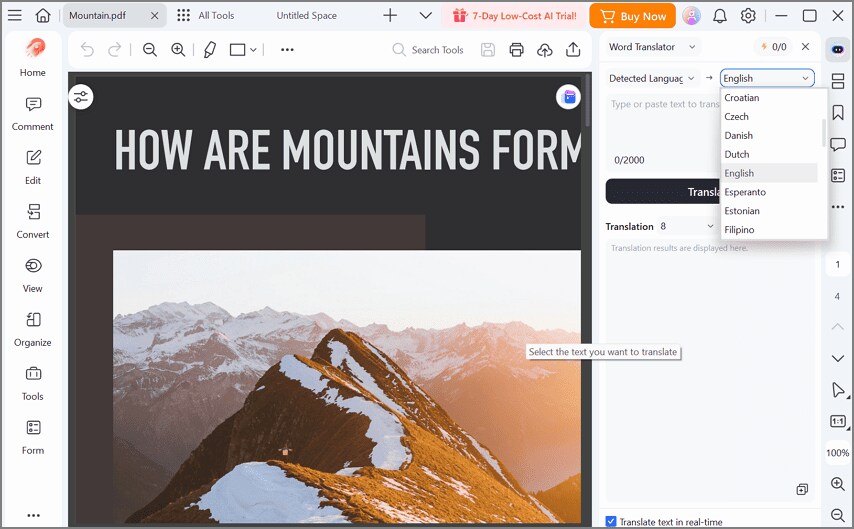Viewport: 854px width, 529px height.
Task: Choose Danish from language list
Action: point(769,136)
